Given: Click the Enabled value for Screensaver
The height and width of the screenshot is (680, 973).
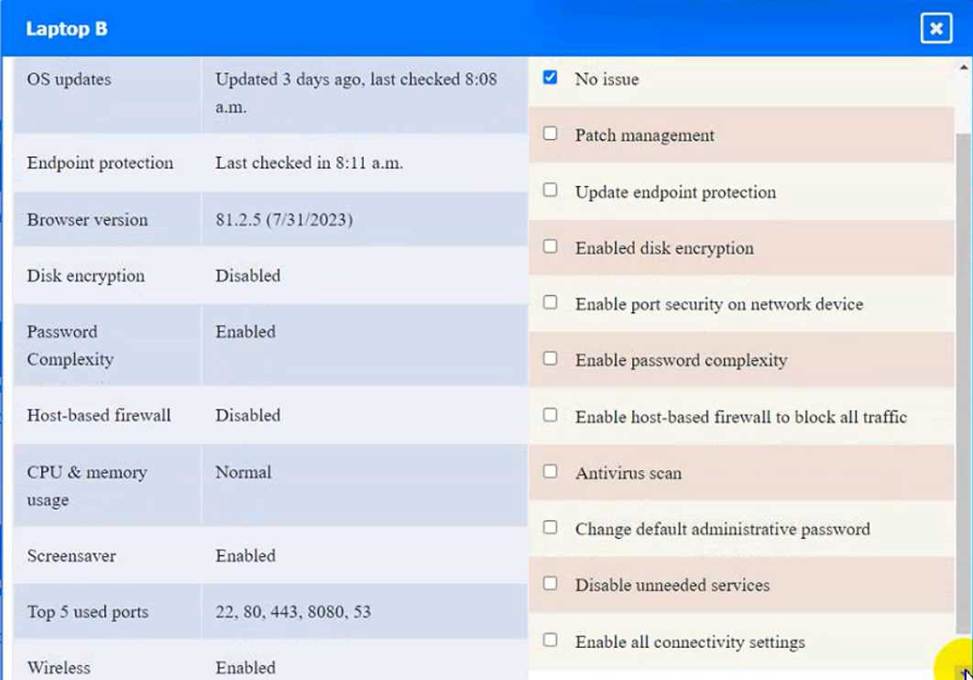Looking at the screenshot, I should pyautogui.click(x=246, y=556).
